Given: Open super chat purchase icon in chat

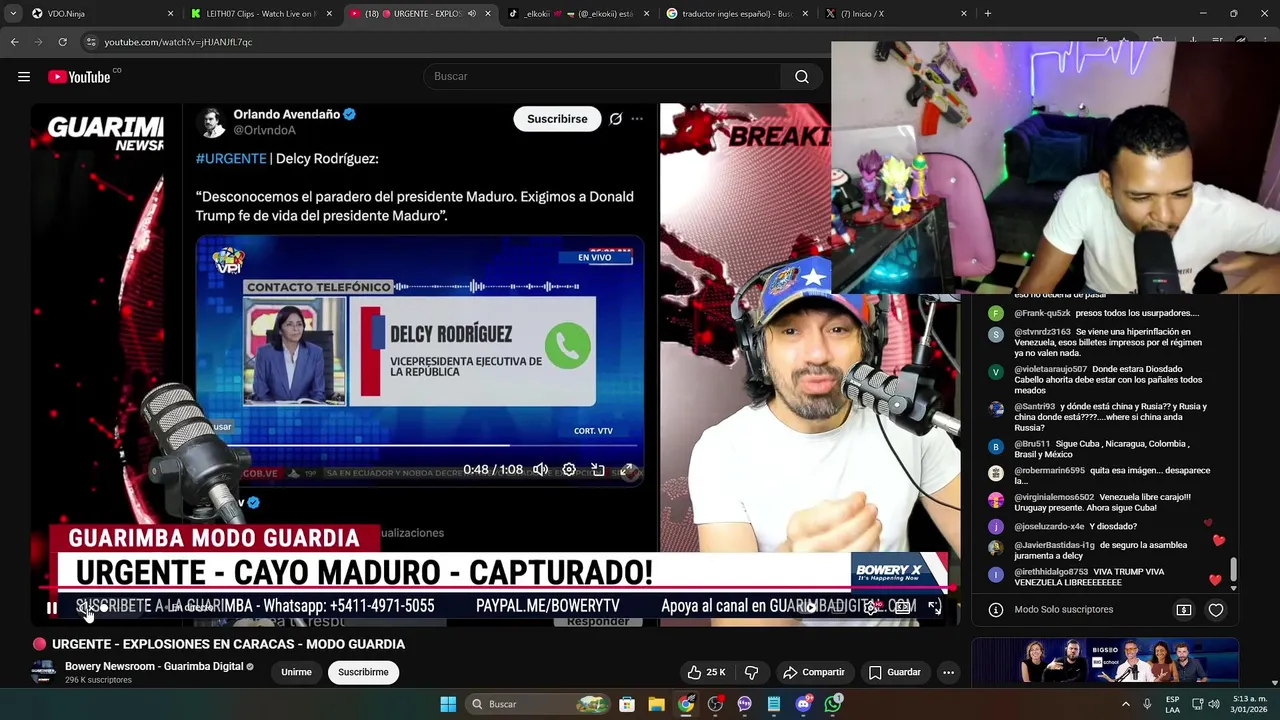Looking at the screenshot, I should coord(1184,610).
